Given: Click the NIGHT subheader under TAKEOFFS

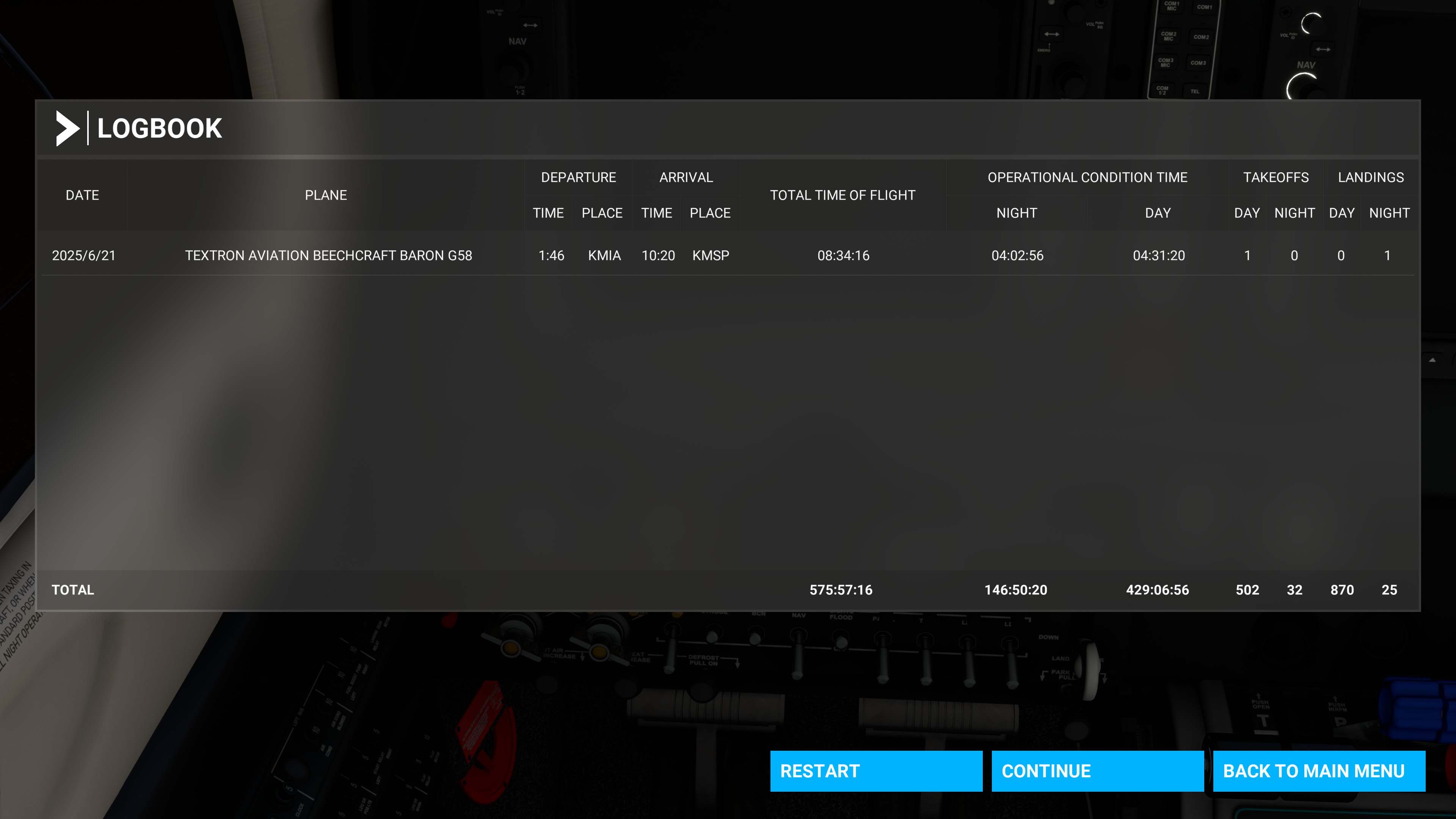Looking at the screenshot, I should [1294, 213].
